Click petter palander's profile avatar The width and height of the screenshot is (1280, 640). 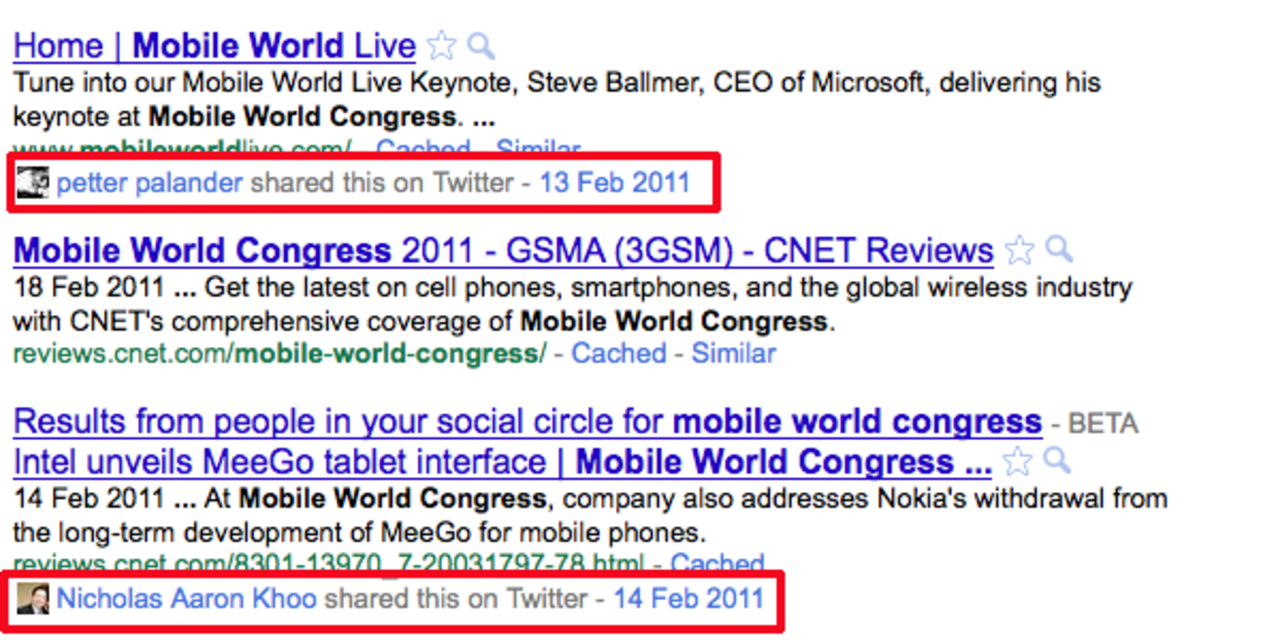click(32, 183)
